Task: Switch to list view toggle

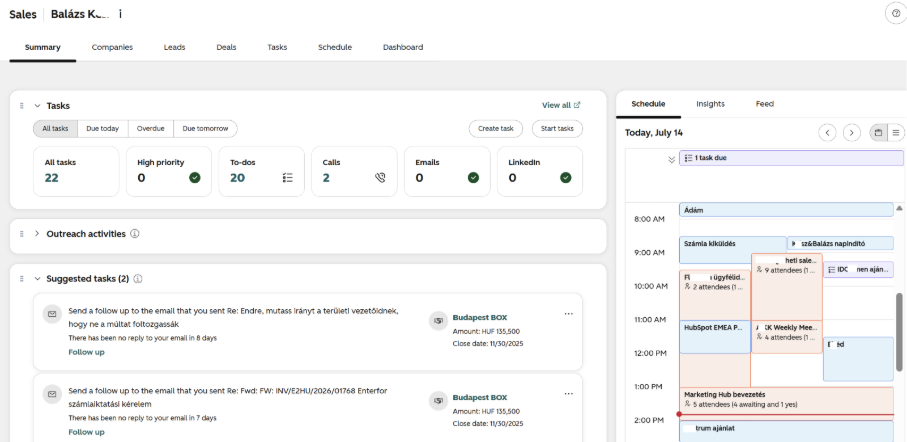Action: point(895,132)
